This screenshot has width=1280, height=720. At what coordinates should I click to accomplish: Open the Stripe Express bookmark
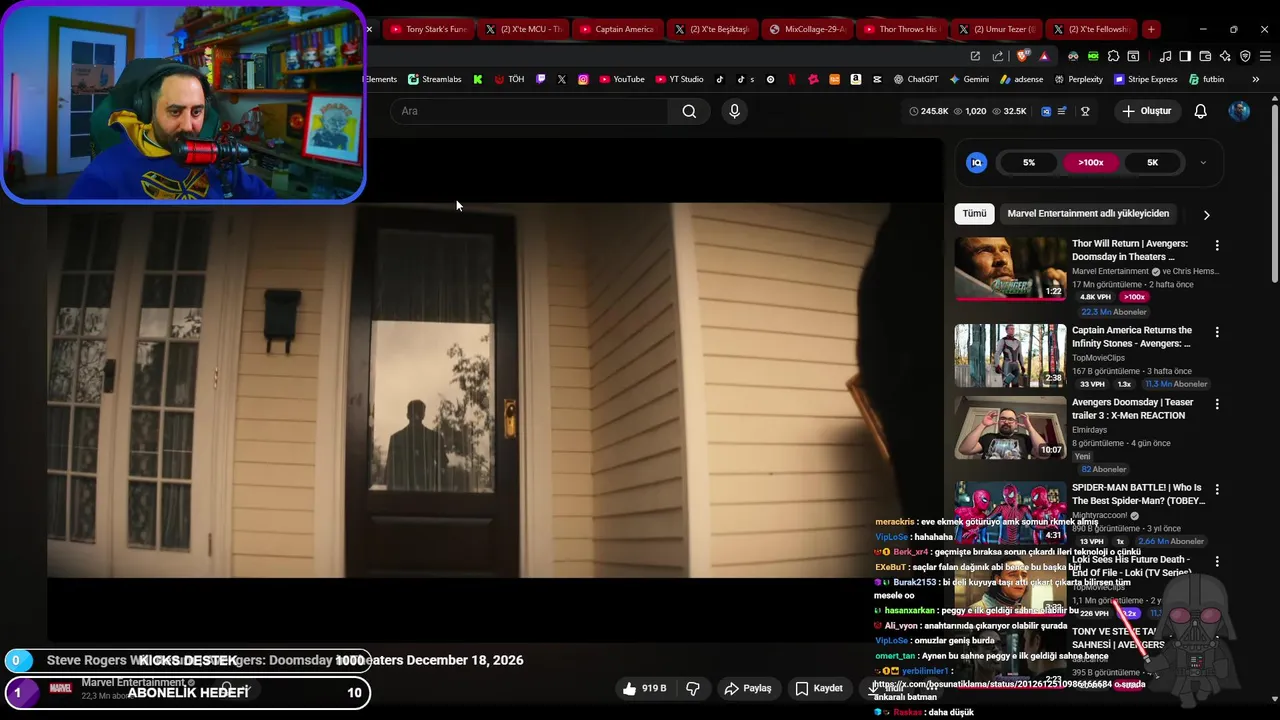tap(1145, 79)
